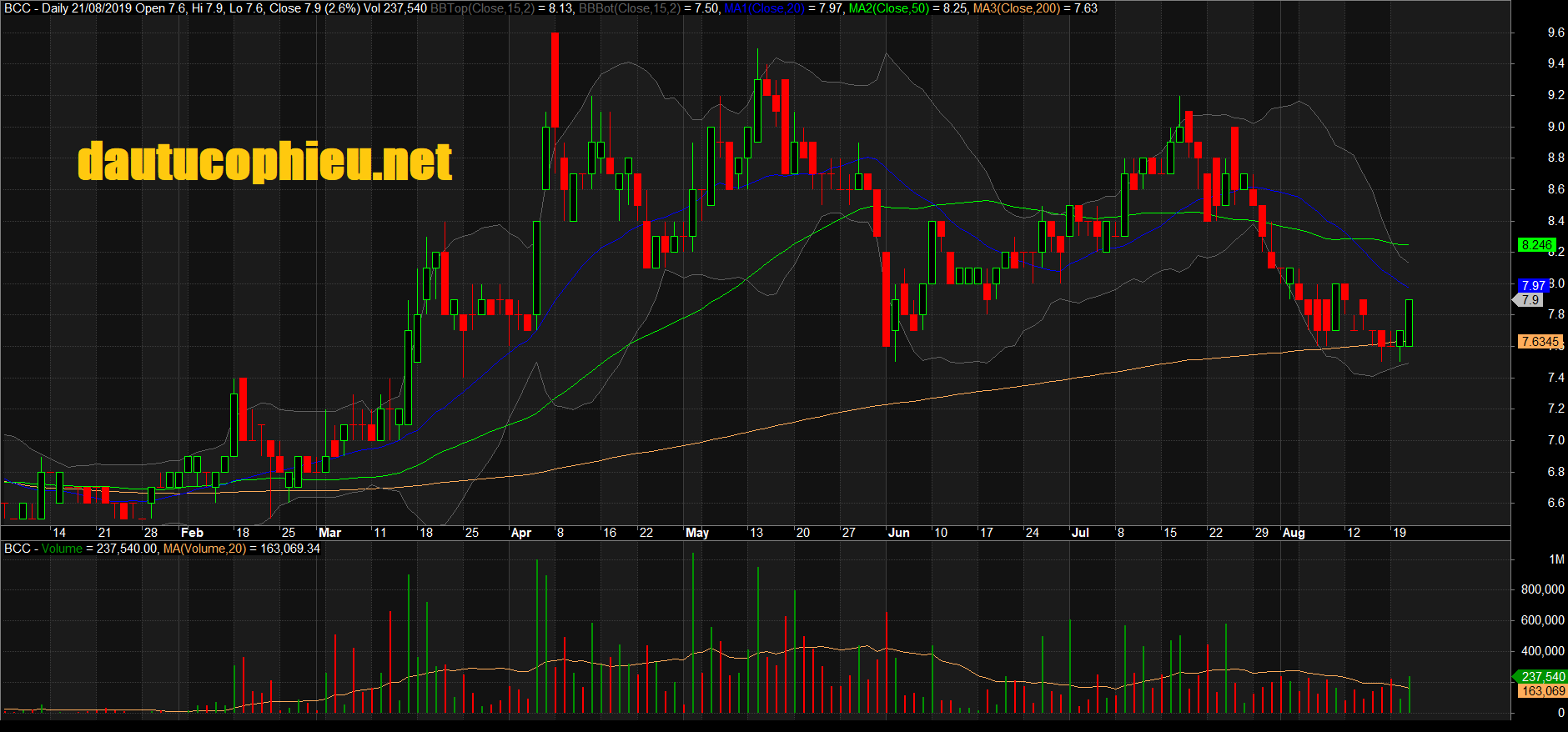Screen dimensions: 1568x732
Task: Click the green 8.246 price tag
Action: coord(1535,245)
